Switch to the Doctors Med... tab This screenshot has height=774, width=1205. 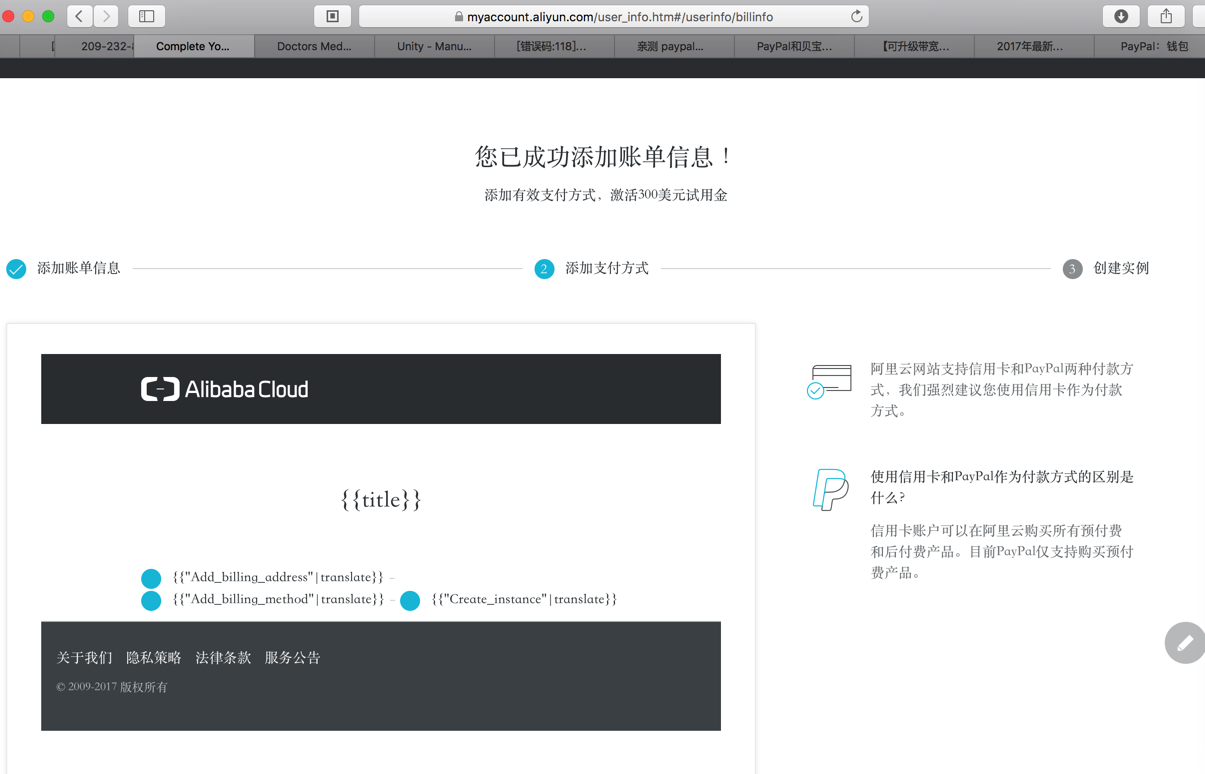pyautogui.click(x=314, y=46)
